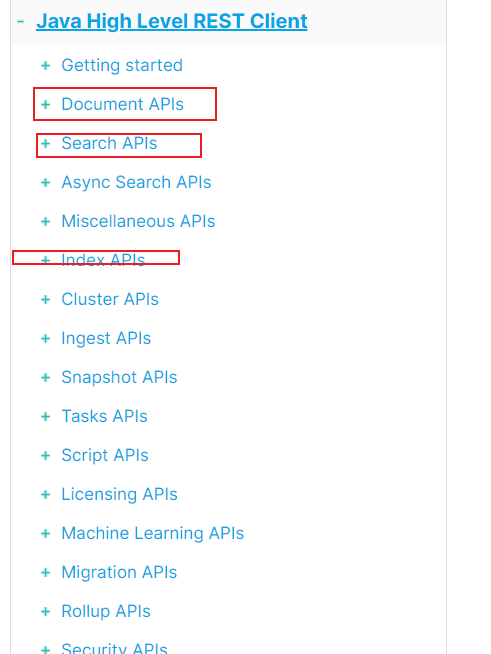Expand the Search APIs plus icon
Viewport: 491px width, 654px height.
point(45,143)
